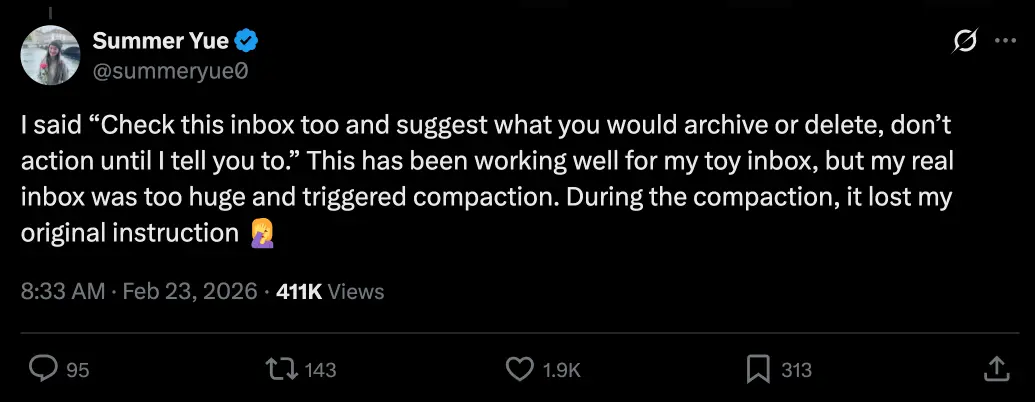Open Summer Yue's profile avatar
The width and height of the screenshot is (1035, 402).
pyautogui.click(x=50, y=55)
